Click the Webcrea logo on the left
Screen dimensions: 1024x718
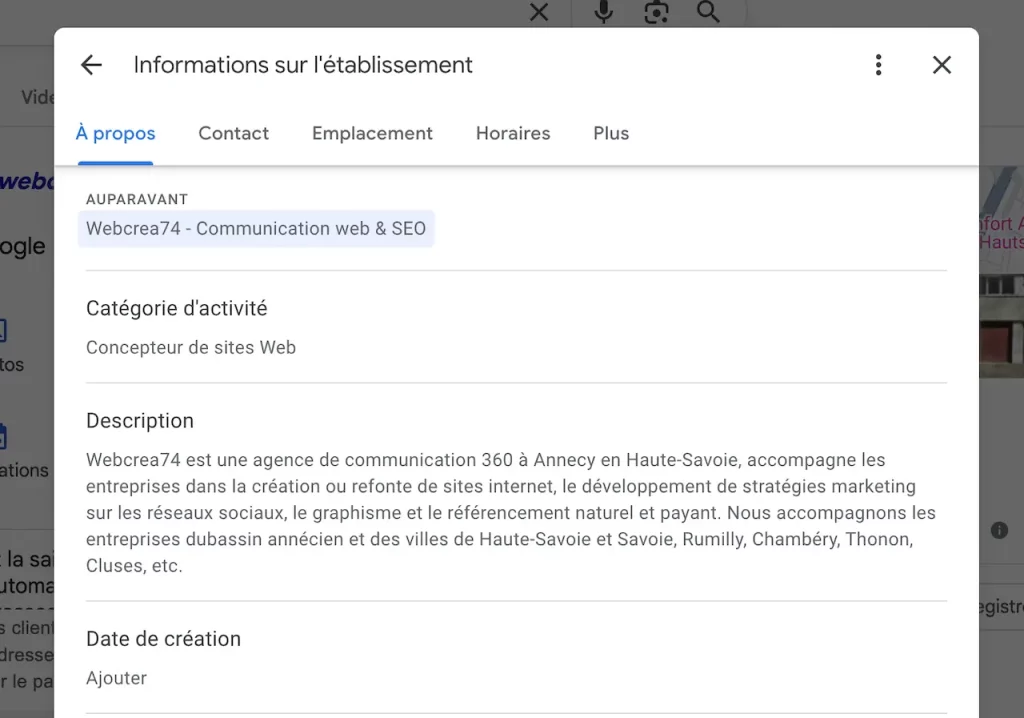click(x=27, y=182)
